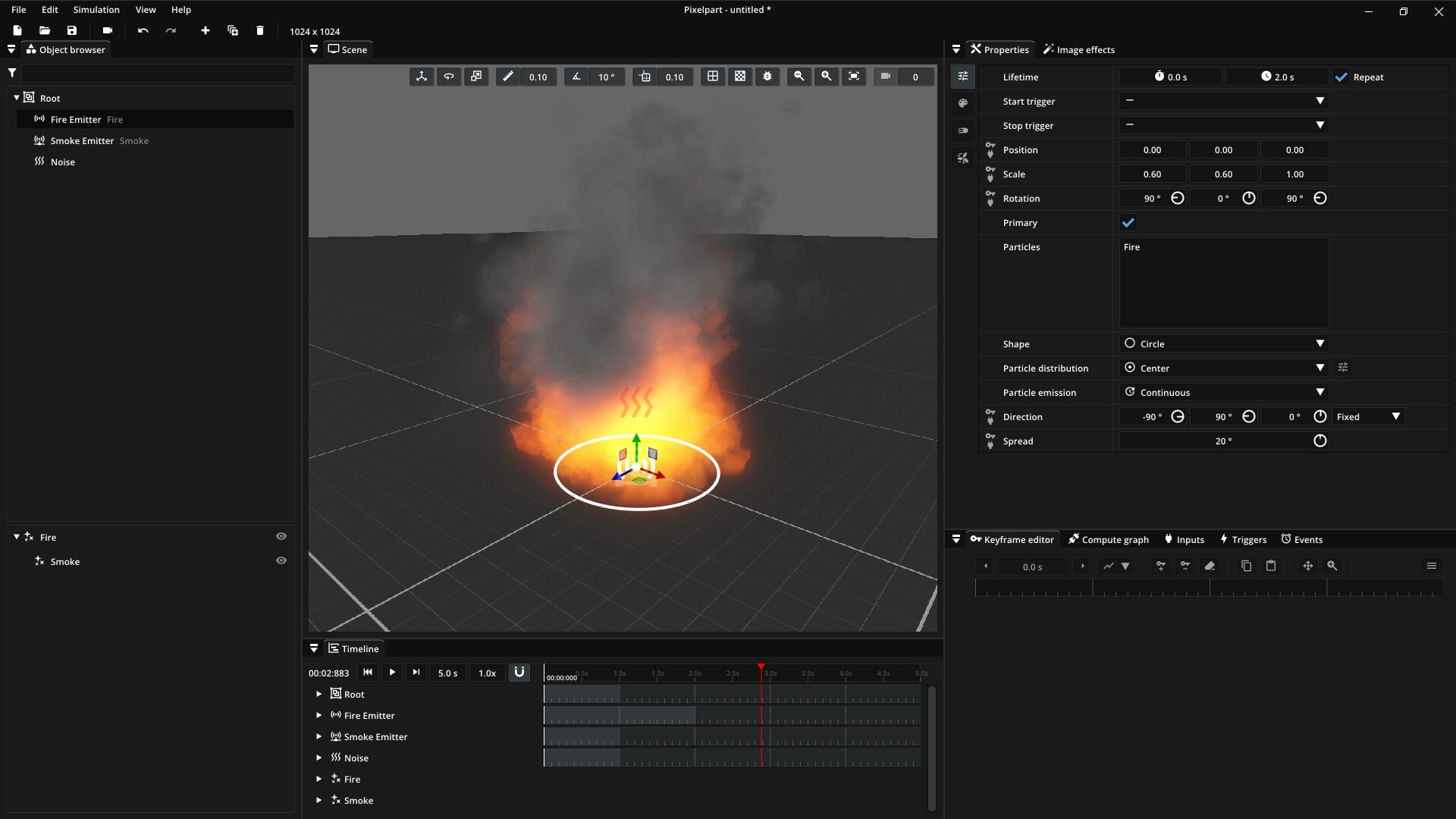Switch to the Image effects tab
1456x819 pixels.
coord(1078,49)
